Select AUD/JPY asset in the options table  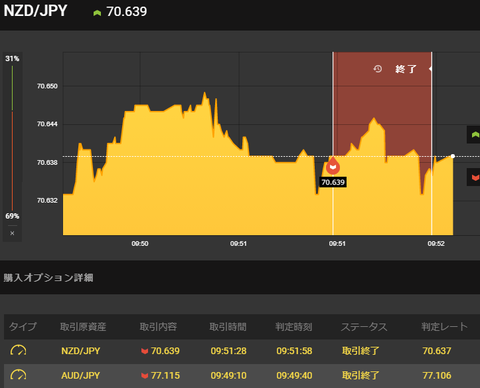[81, 376]
